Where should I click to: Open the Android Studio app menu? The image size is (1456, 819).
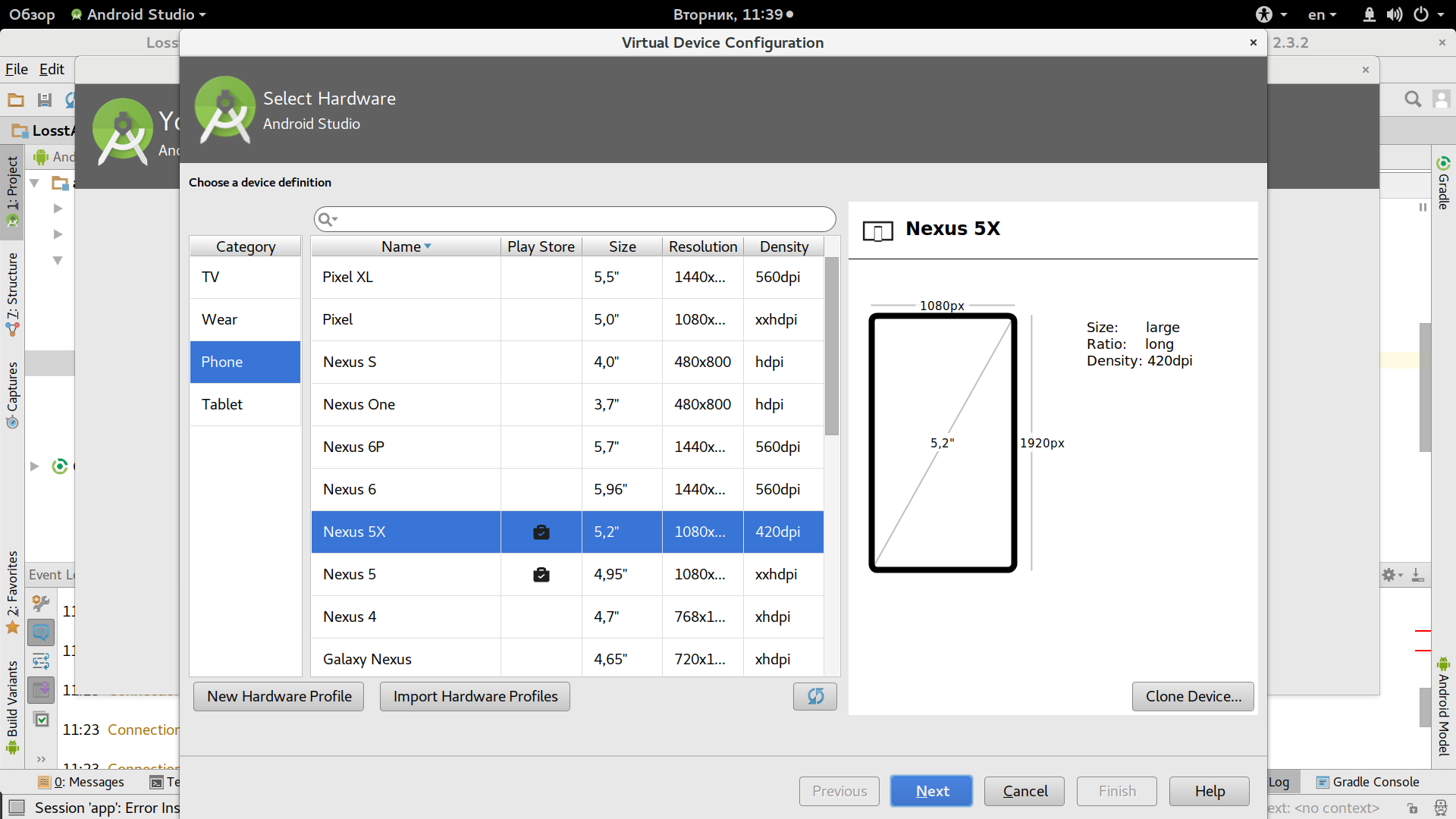click(x=138, y=14)
